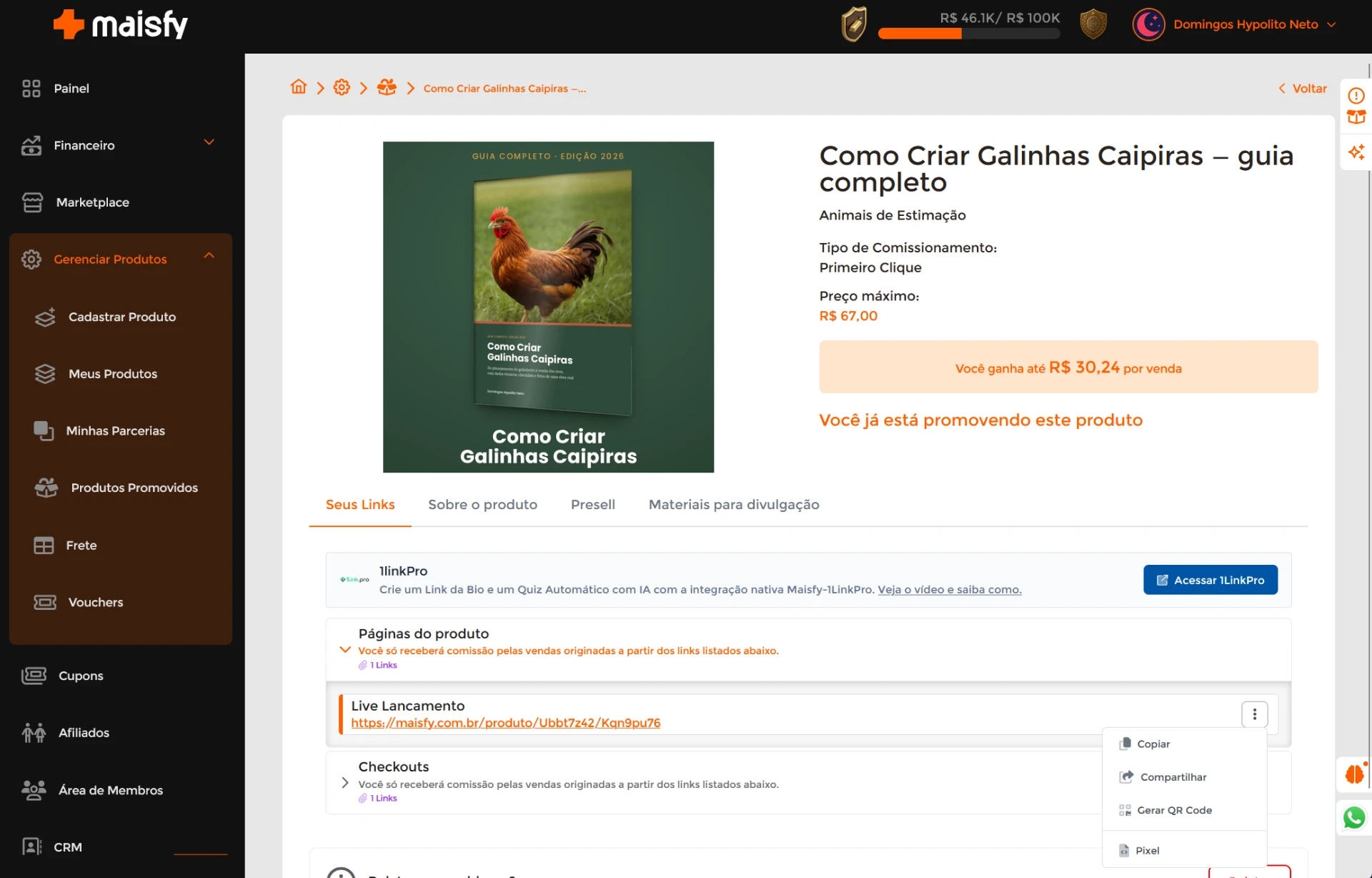Click the home breadcrumb icon

(299, 87)
